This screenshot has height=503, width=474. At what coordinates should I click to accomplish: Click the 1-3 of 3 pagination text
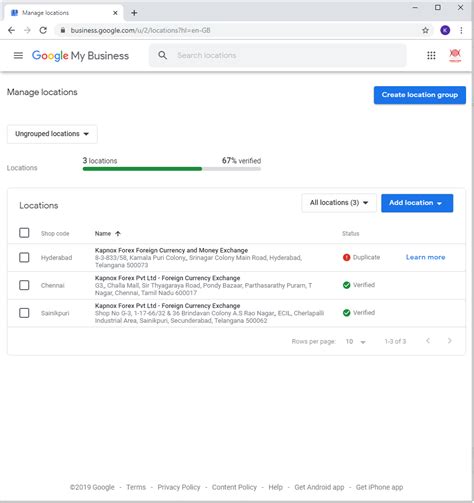395,341
